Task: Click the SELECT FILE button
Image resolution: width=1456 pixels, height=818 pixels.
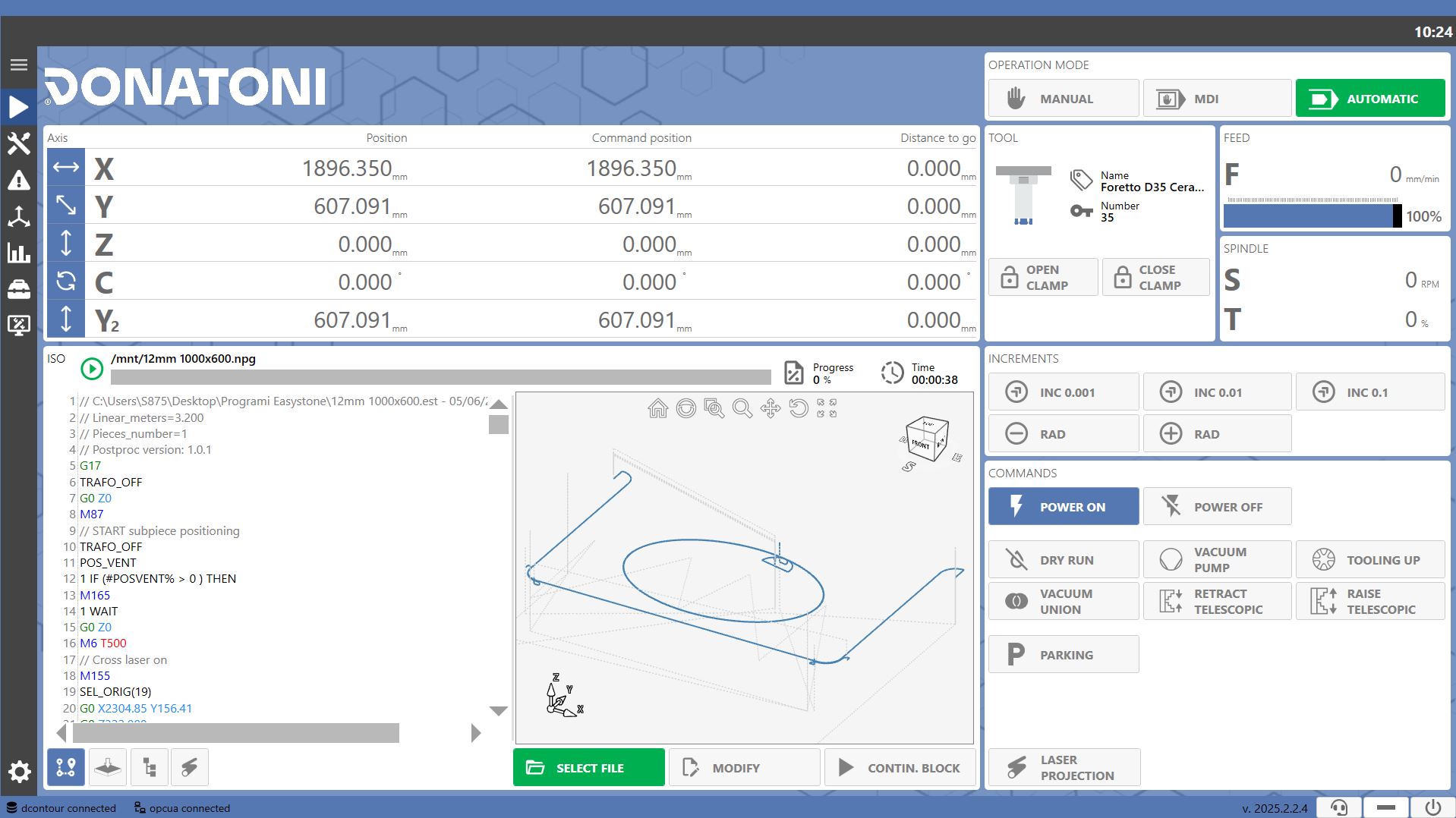Action: pos(589,768)
